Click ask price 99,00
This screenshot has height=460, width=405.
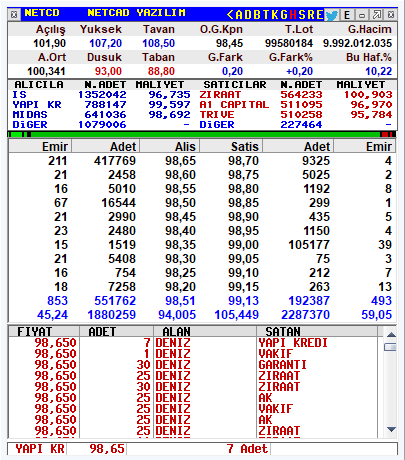(x=243, y=245)
